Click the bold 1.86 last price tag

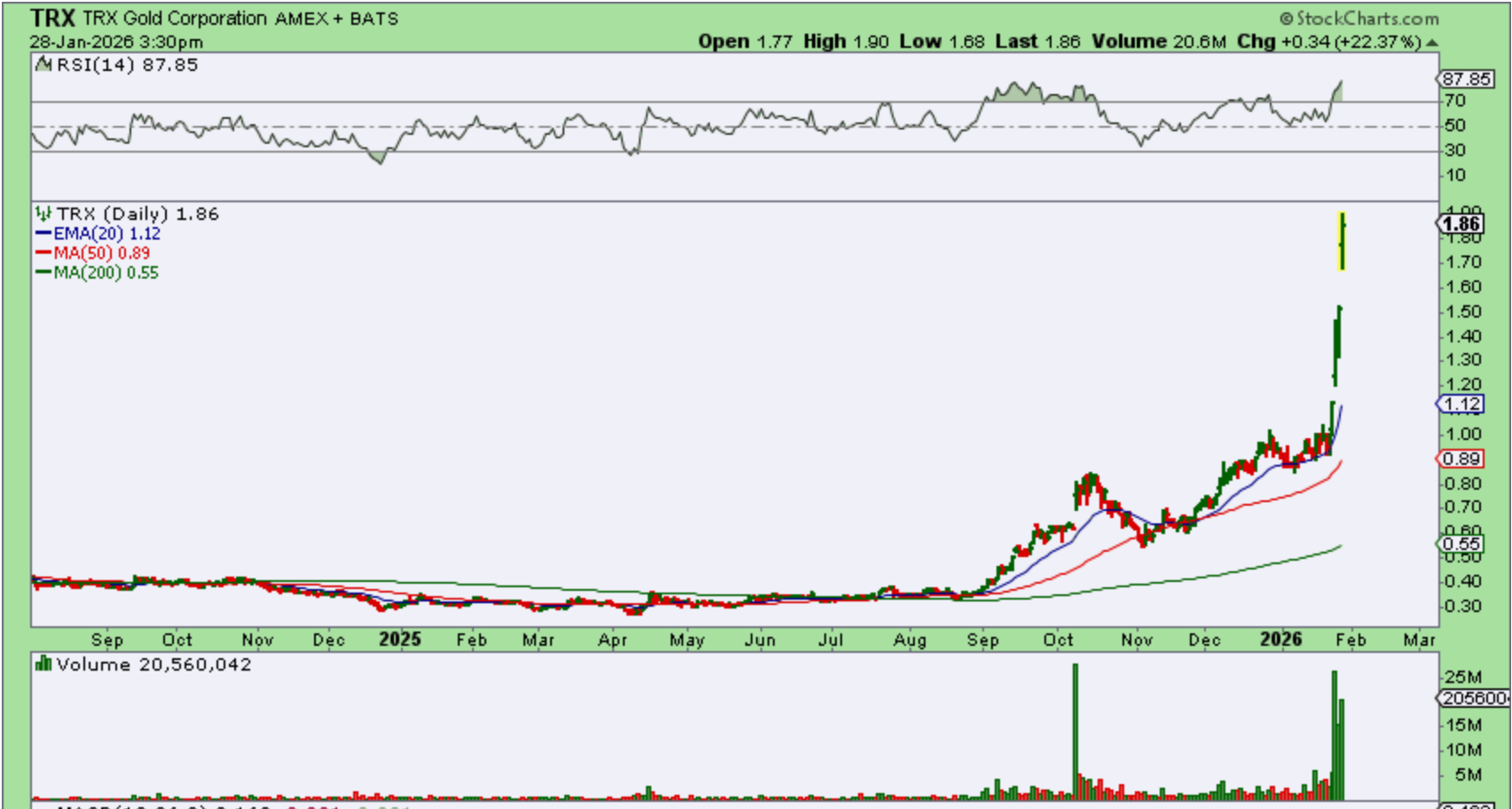[x=1461, y=224]
